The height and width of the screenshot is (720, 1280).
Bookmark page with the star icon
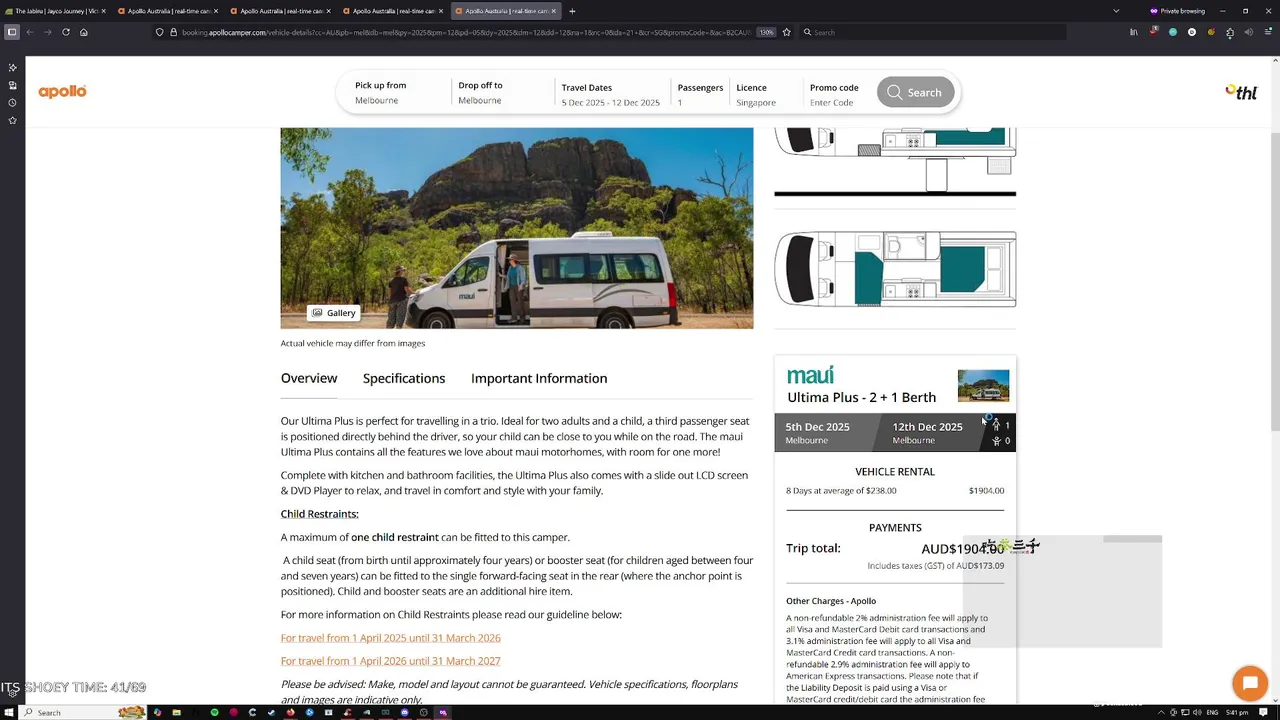(x=787, y=32)
